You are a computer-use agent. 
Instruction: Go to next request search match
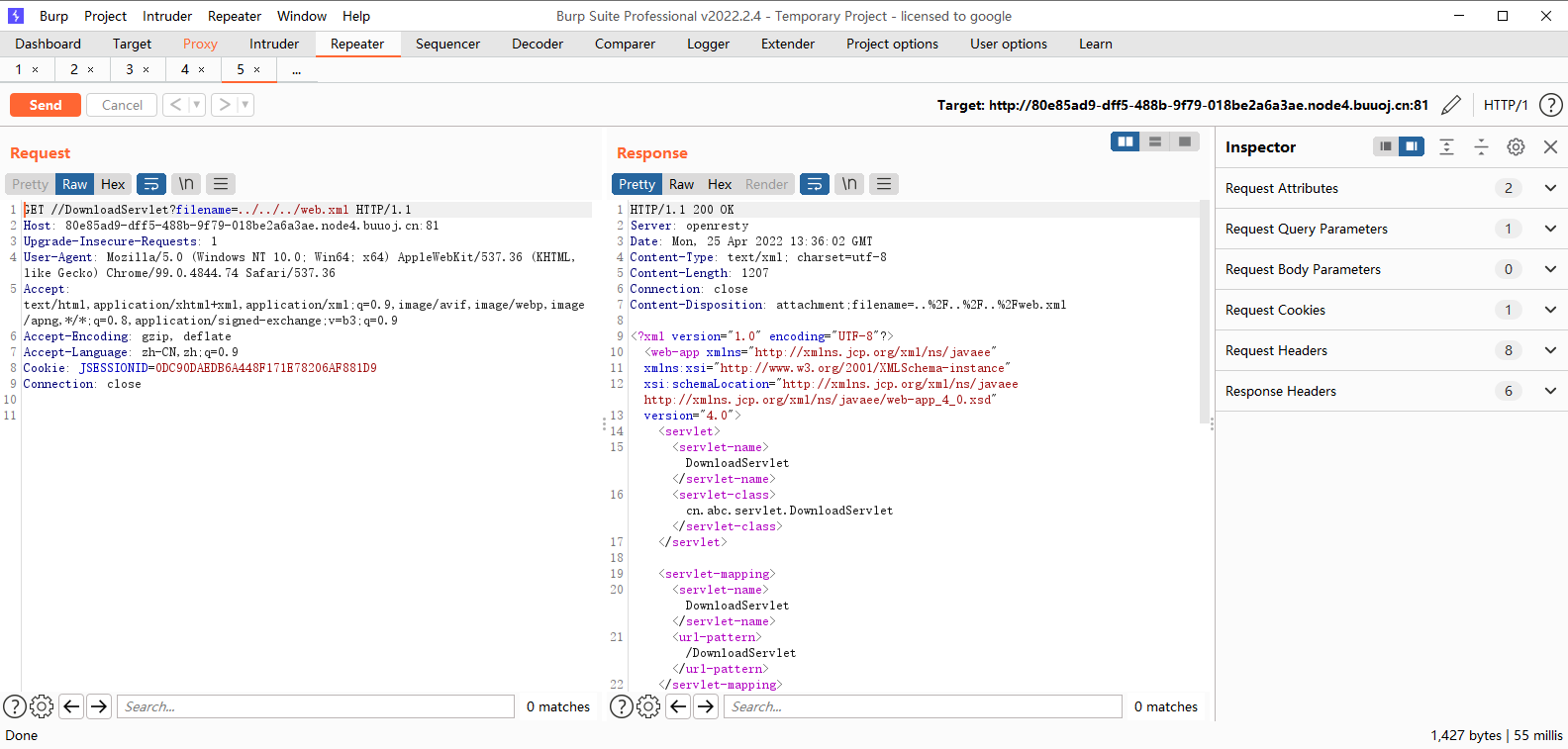click(x=99, y=706)
